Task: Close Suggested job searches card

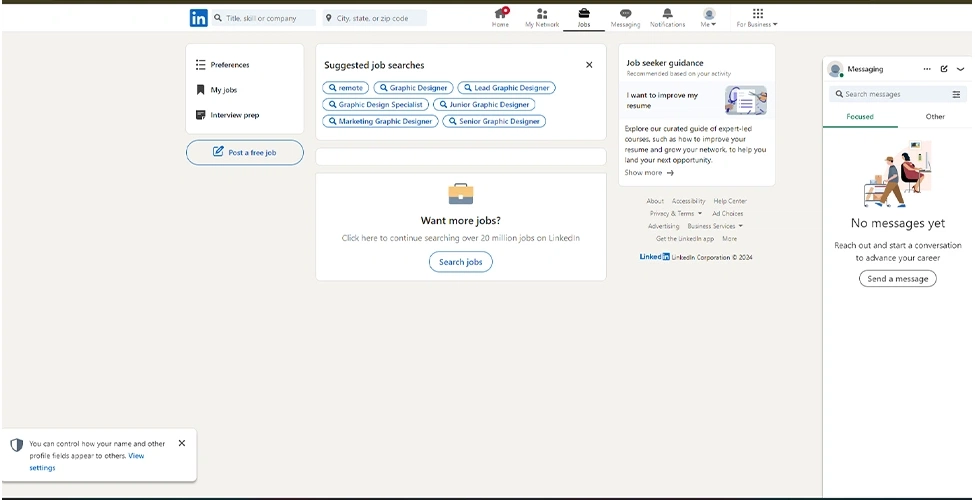Action: pos(589,65)
